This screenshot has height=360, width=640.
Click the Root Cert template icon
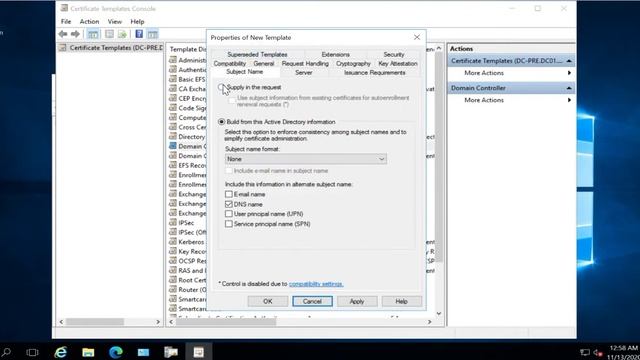(173, 280)
